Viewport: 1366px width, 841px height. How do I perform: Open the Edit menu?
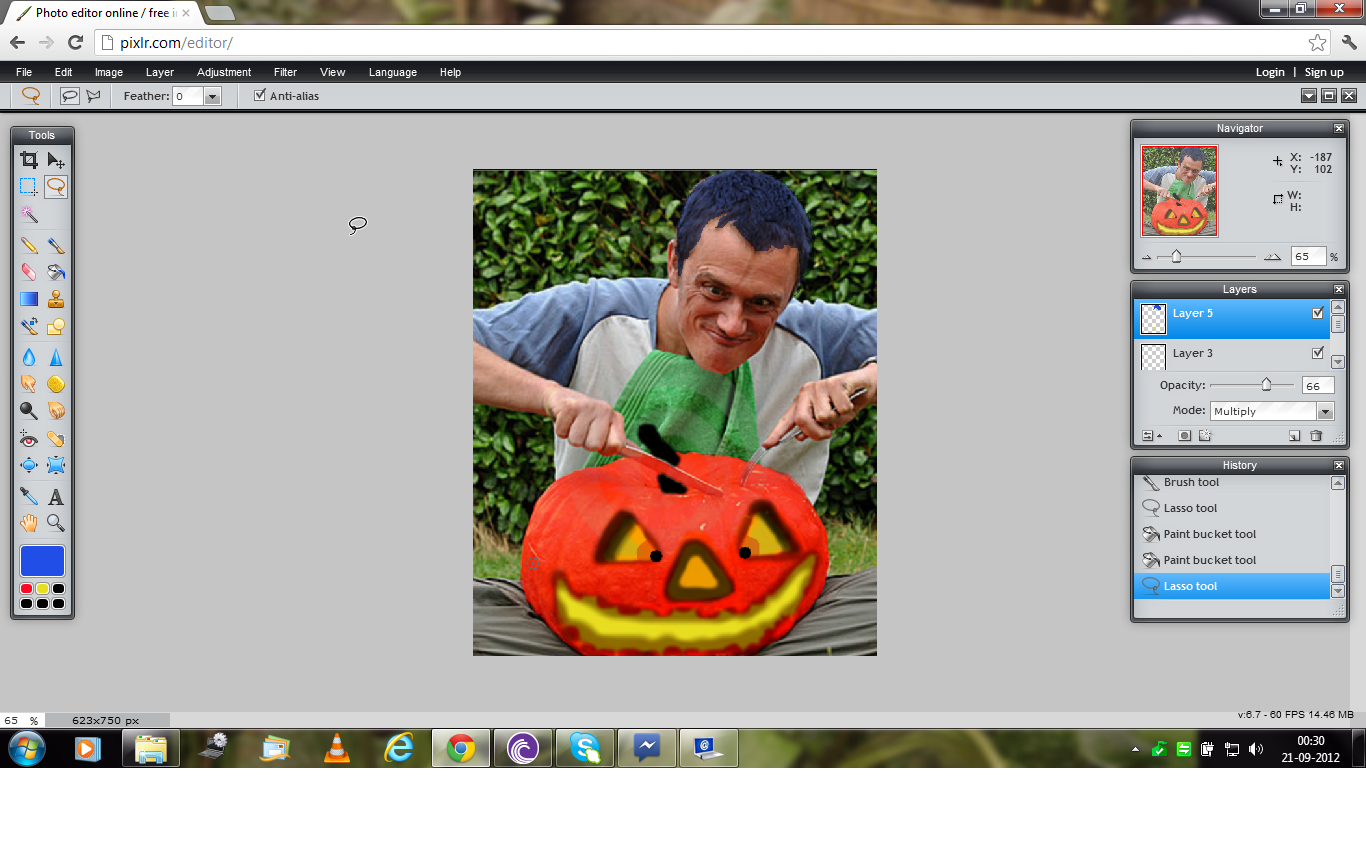(63, 72)
